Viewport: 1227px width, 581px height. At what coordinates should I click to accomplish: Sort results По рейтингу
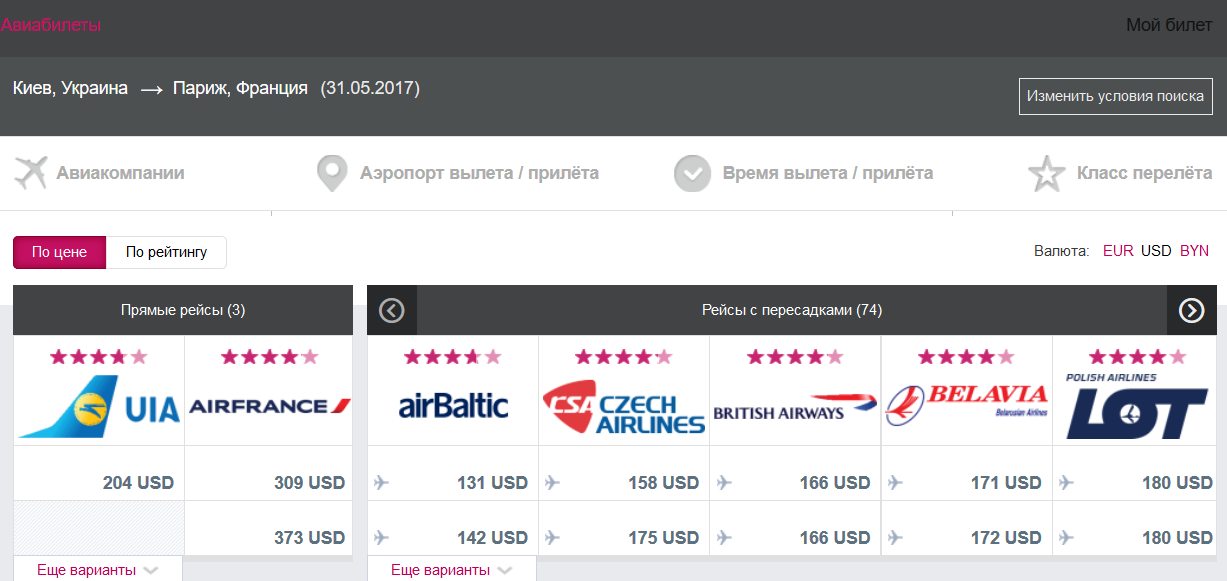coord(166,252)
